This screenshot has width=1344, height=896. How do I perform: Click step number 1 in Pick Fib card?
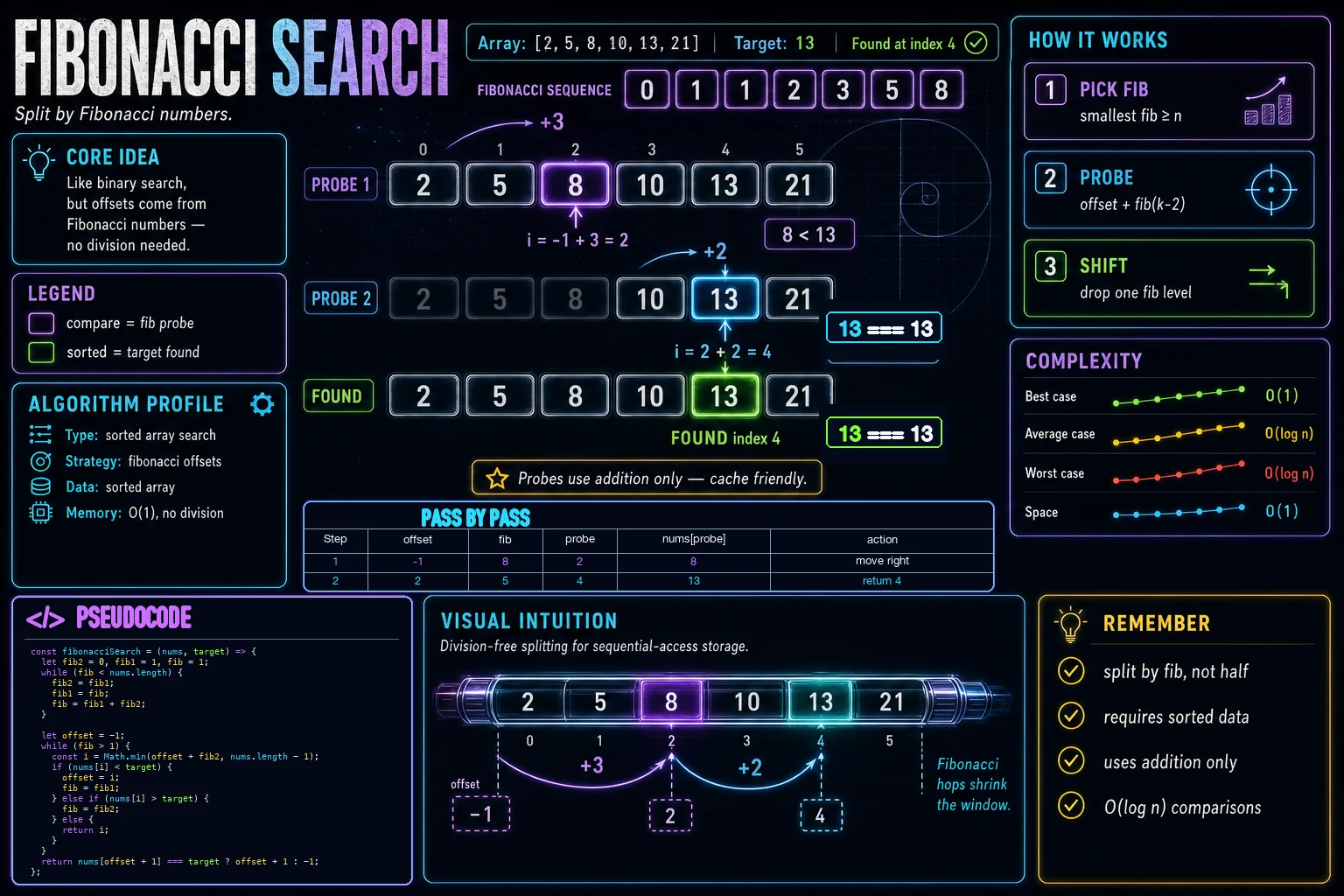(1050, 89)
